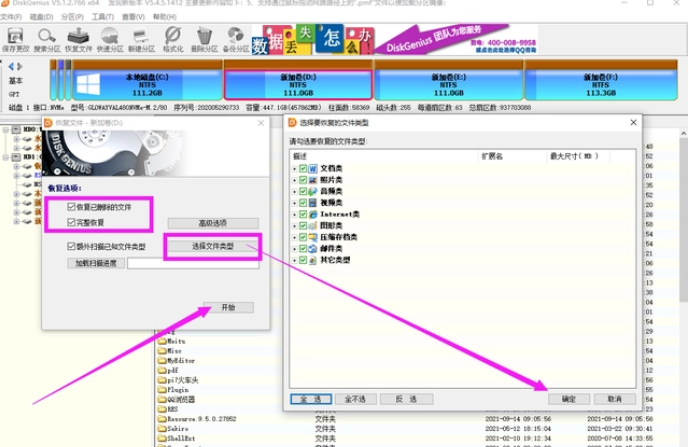689x447 pixels.
Task: Click the 保存更改 (Save Changes) toolbar icon
Action: click(15, 39)
